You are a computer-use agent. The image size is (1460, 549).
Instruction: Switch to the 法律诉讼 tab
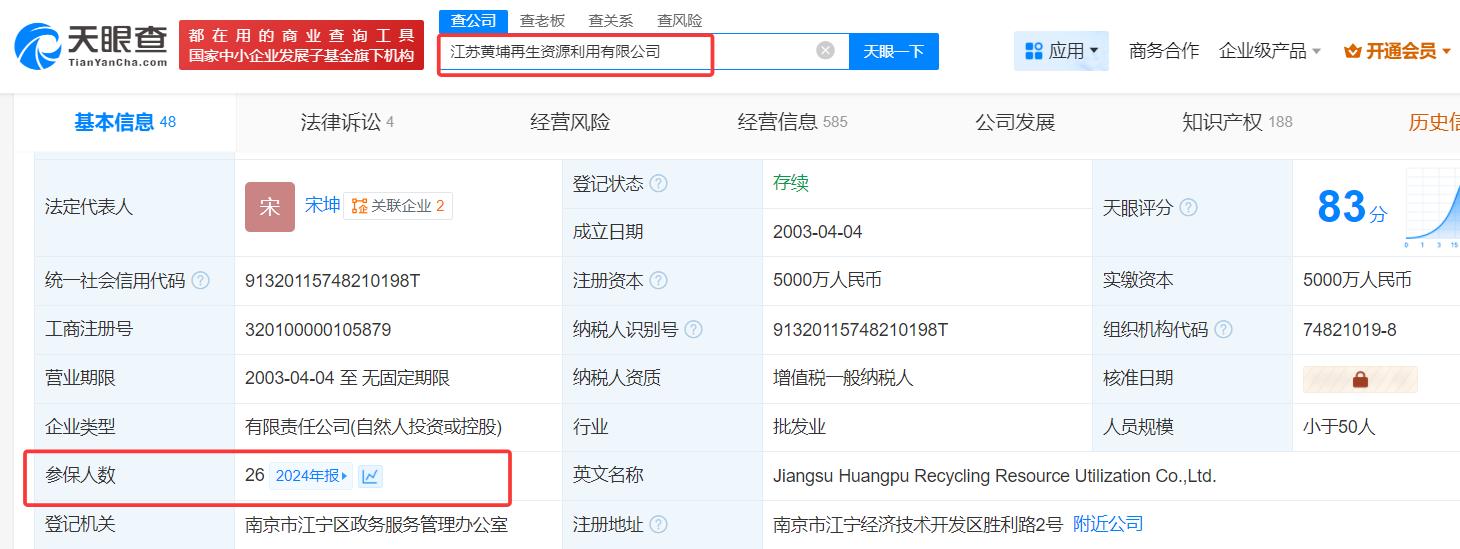coord(347,122)
